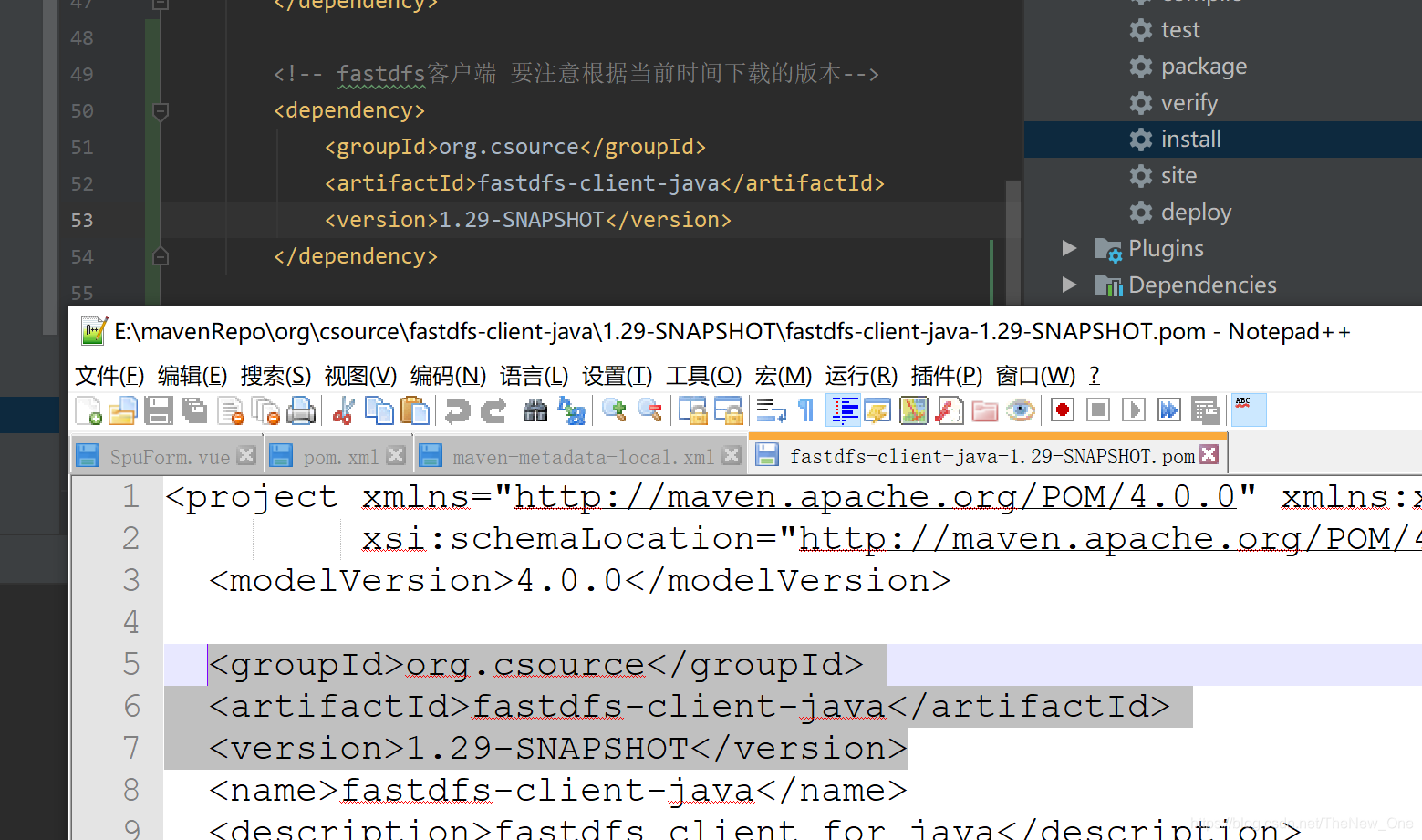Click the New file icon in Notepad++
This screenshot has height=840, width=1422.
88,411
